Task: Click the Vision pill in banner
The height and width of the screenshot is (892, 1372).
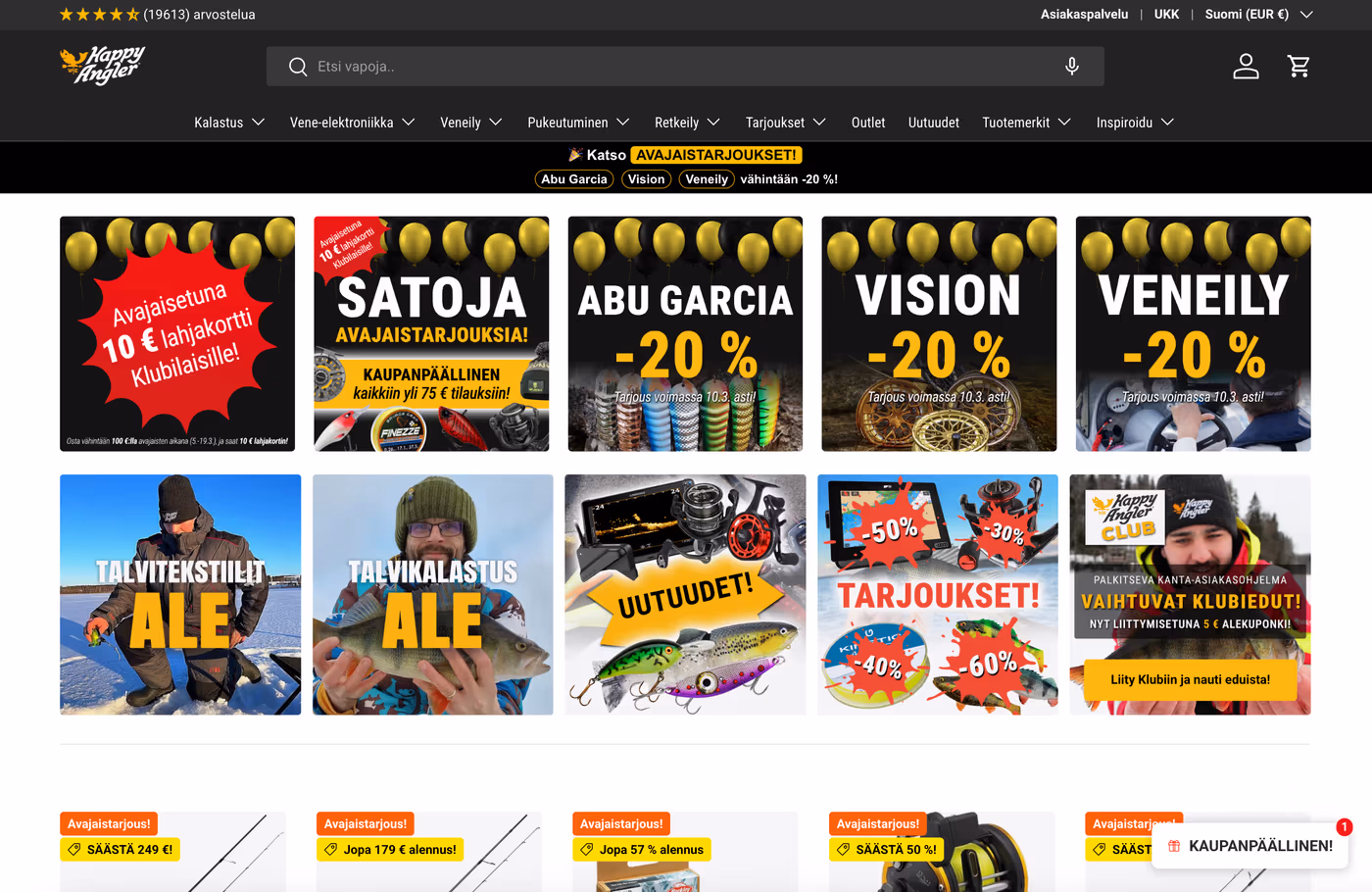Action: pyautogui.click(x=647, y=179)
